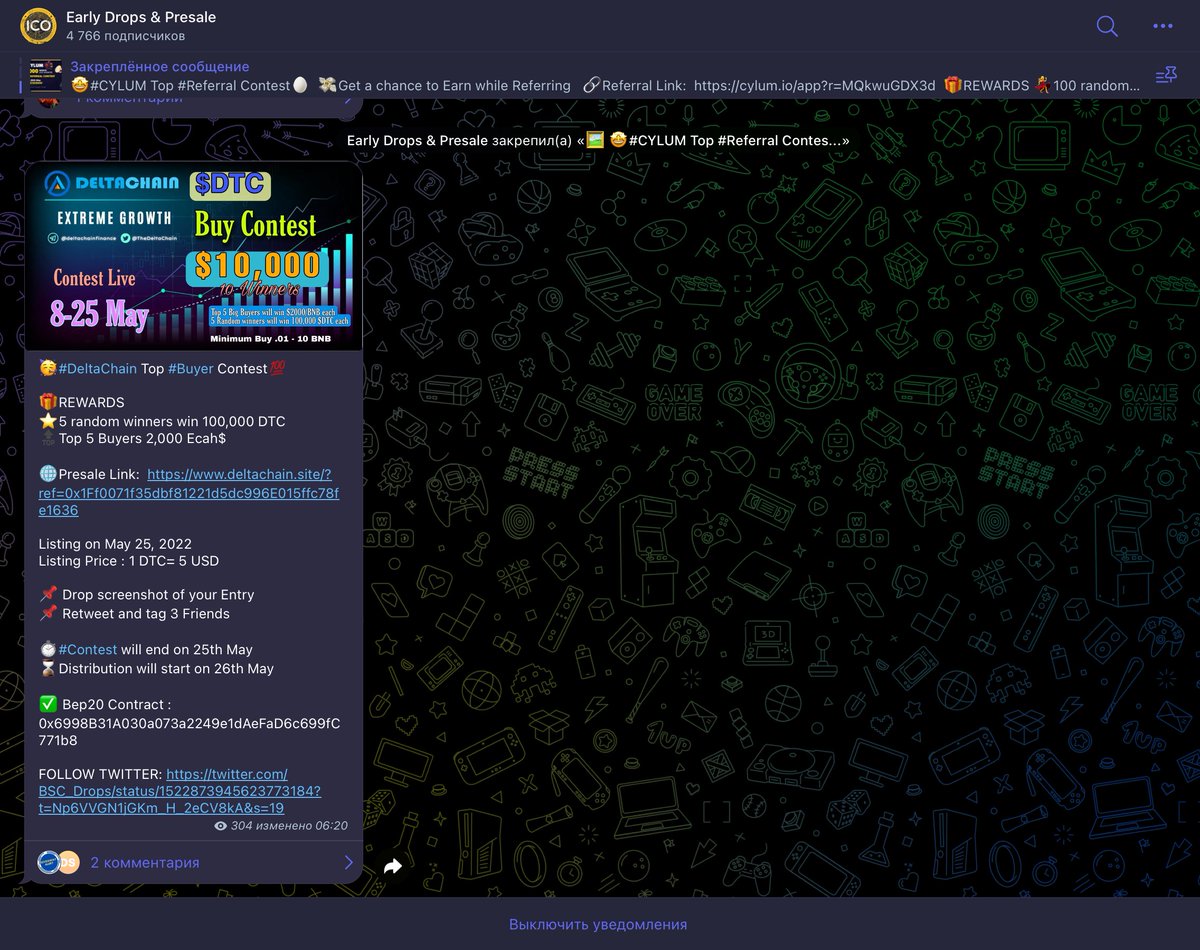Open the deltachain.site presale link
Viewport: 1200px width, 950px height.
189,492
